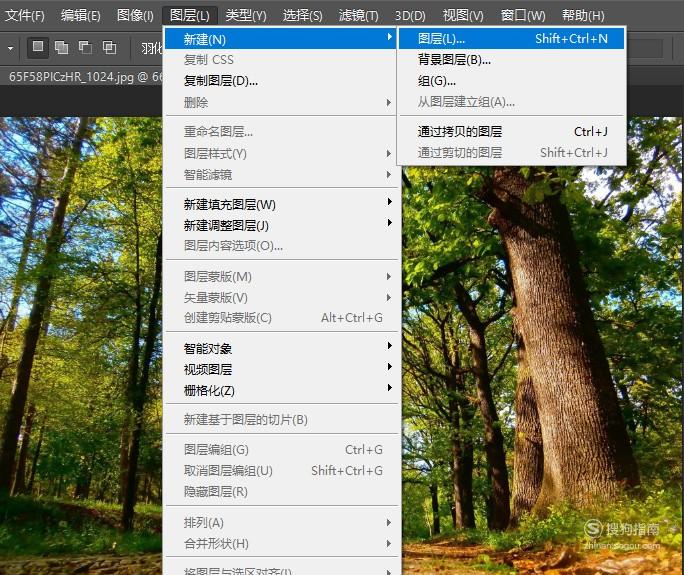The width and height of the screenshot is (684, 575).
Task: Click the 排列(A) entry
Action: point(281,522)
